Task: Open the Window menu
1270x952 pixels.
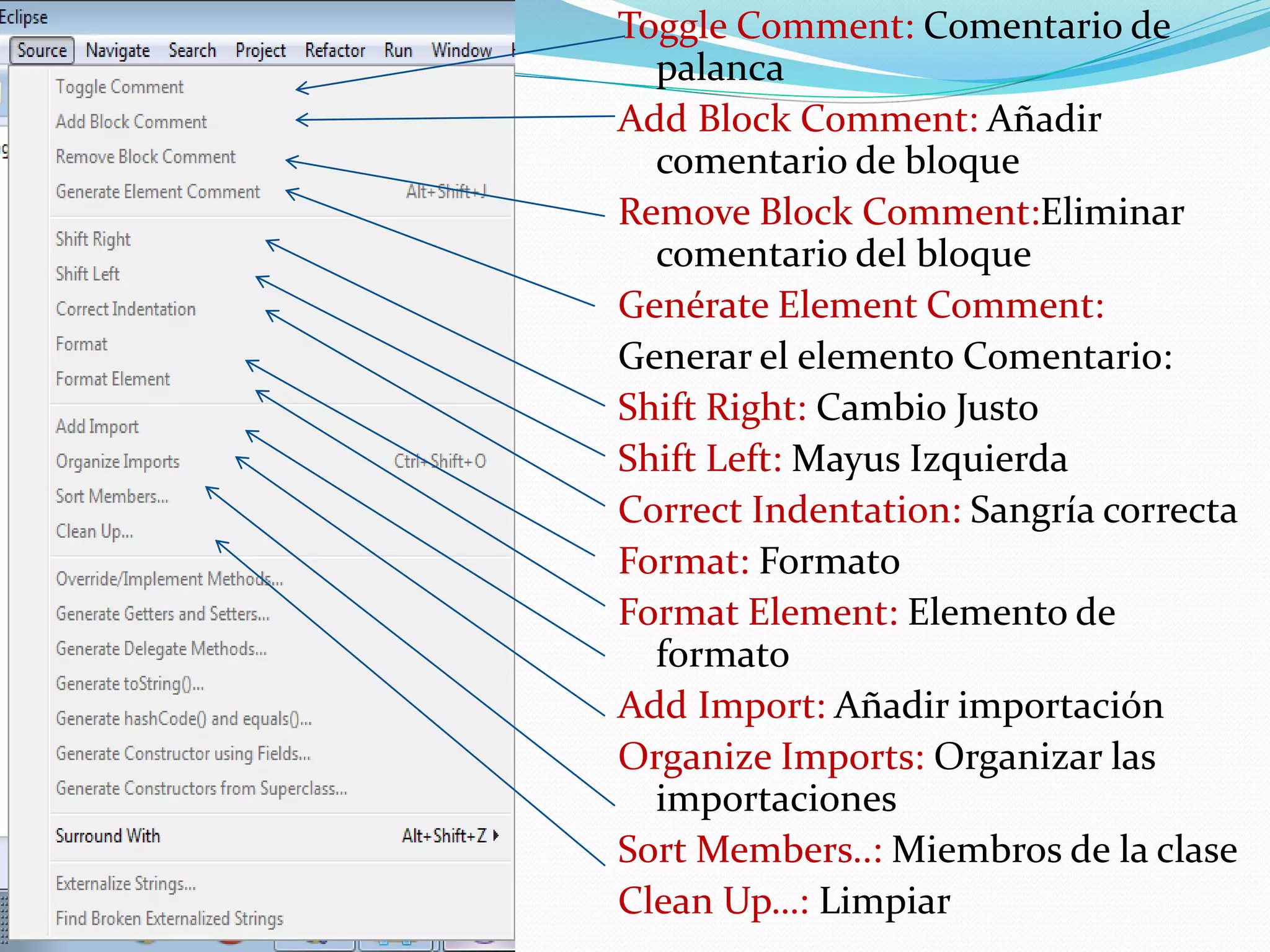Action: [462, 50]
